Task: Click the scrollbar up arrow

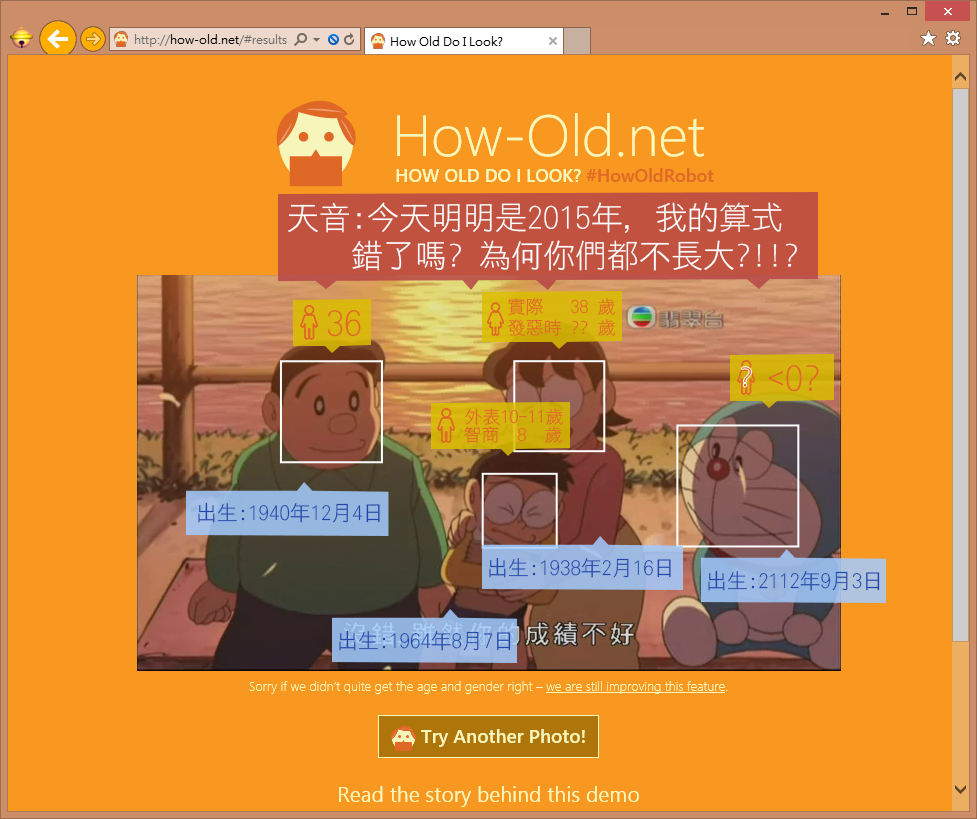Action: (960, 77)
